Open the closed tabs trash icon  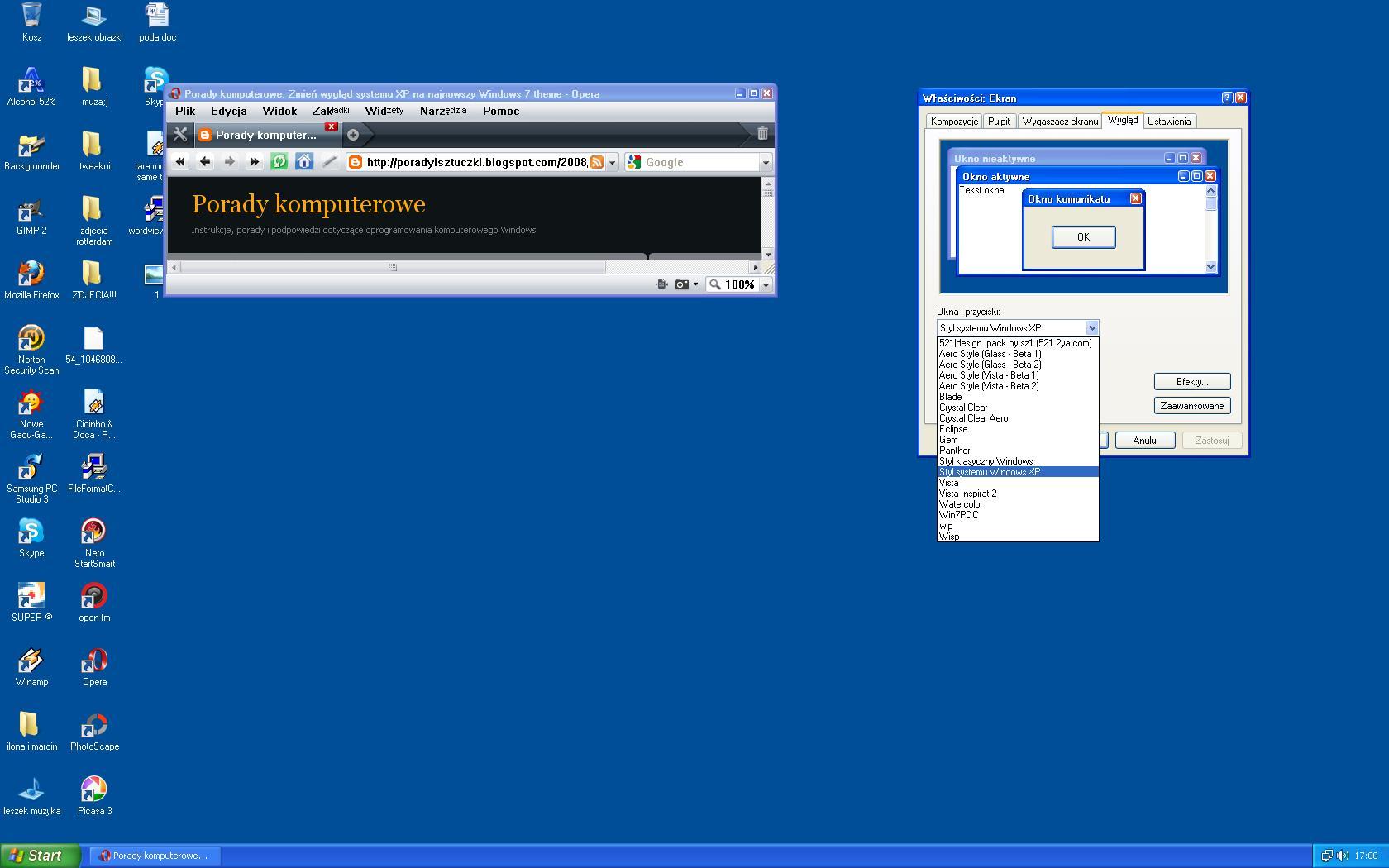762,133
